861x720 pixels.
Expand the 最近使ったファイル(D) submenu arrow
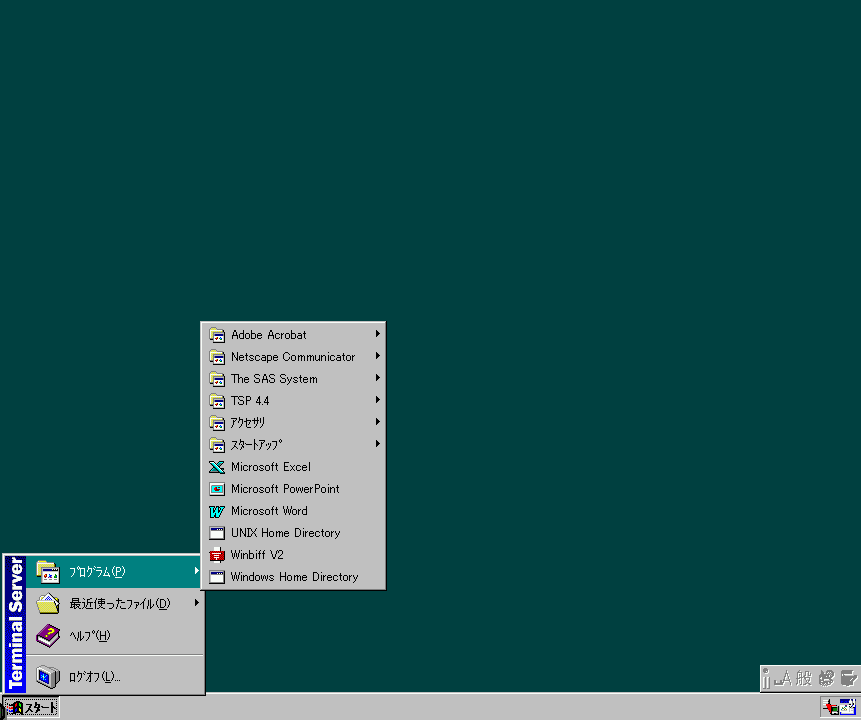pos(197,602)
